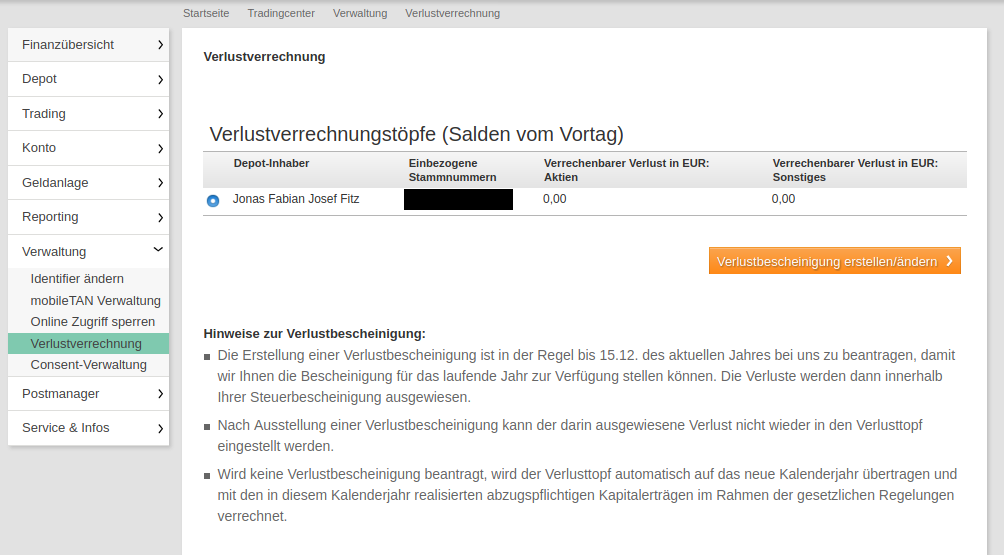Collapse the Verwaltung section
The height and width of the screenshot is (555, 1004).
[158, 251]
